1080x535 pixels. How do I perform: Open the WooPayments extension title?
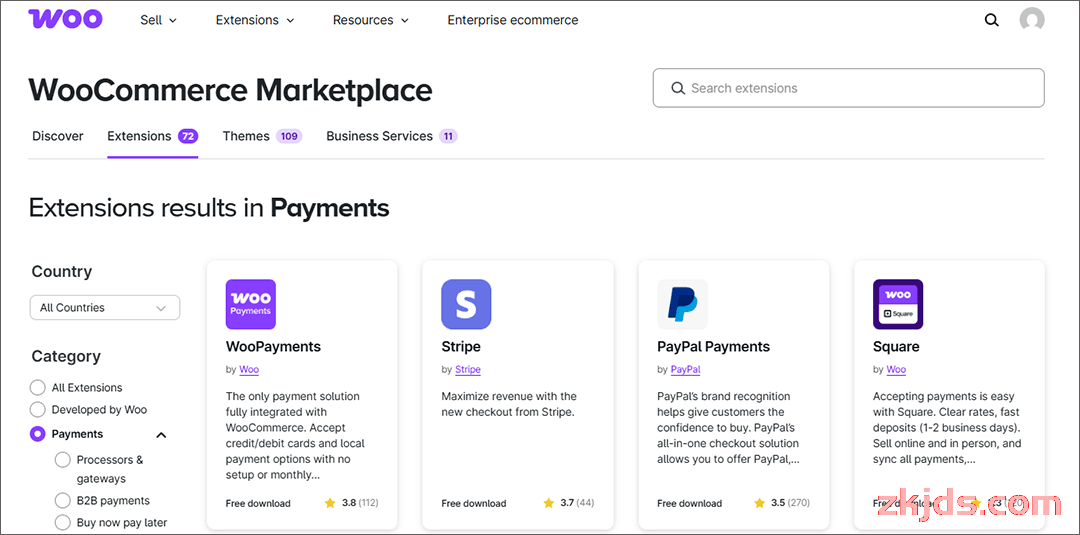click(273, 346)
